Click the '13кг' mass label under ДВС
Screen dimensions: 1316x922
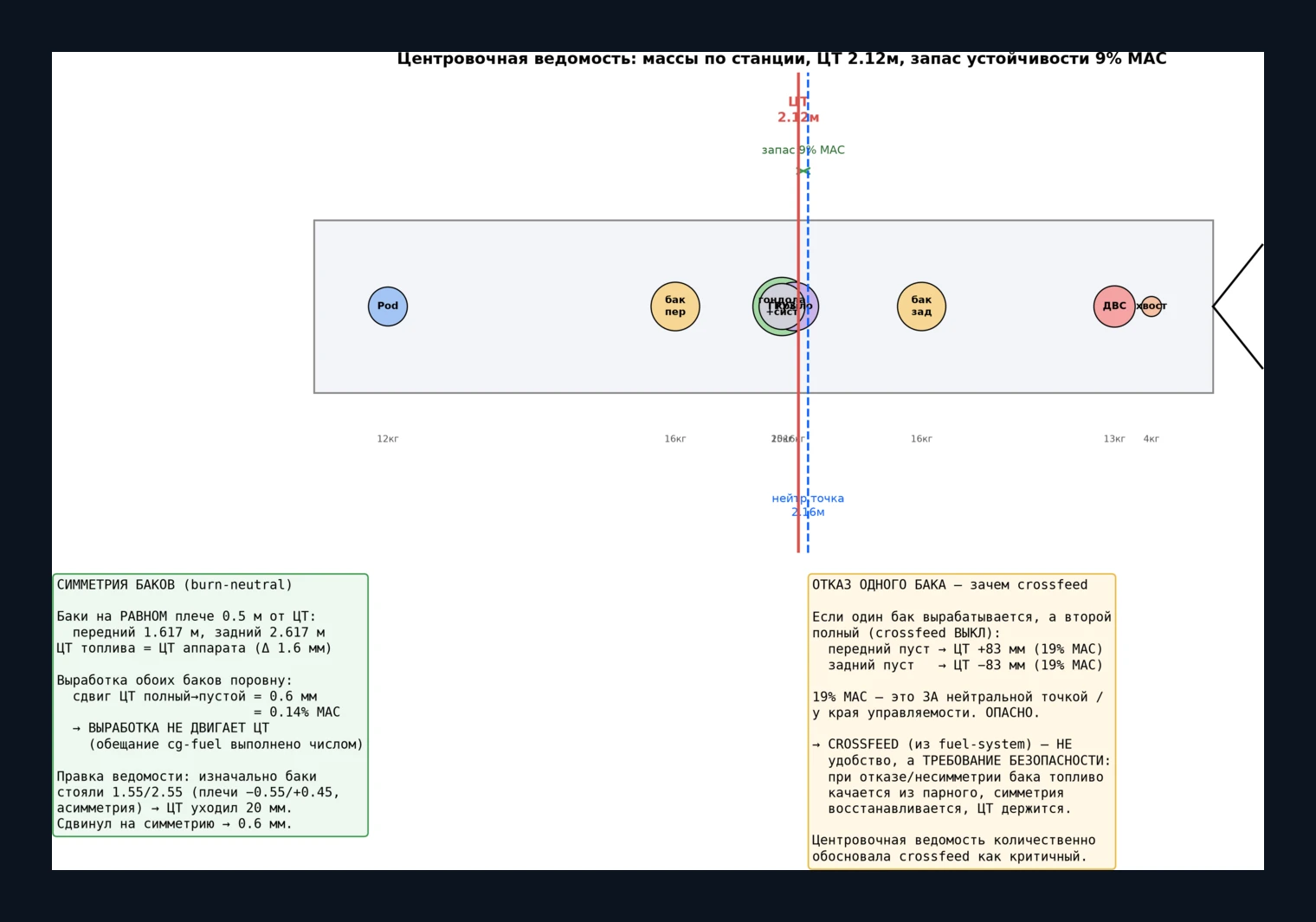(1114, 439)
